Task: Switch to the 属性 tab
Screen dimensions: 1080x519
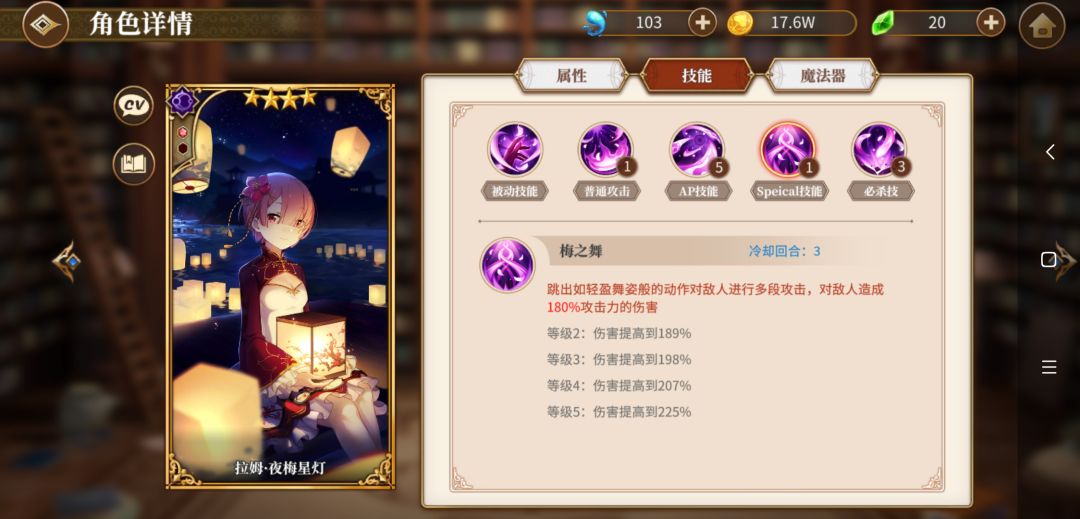Action: 572,76
